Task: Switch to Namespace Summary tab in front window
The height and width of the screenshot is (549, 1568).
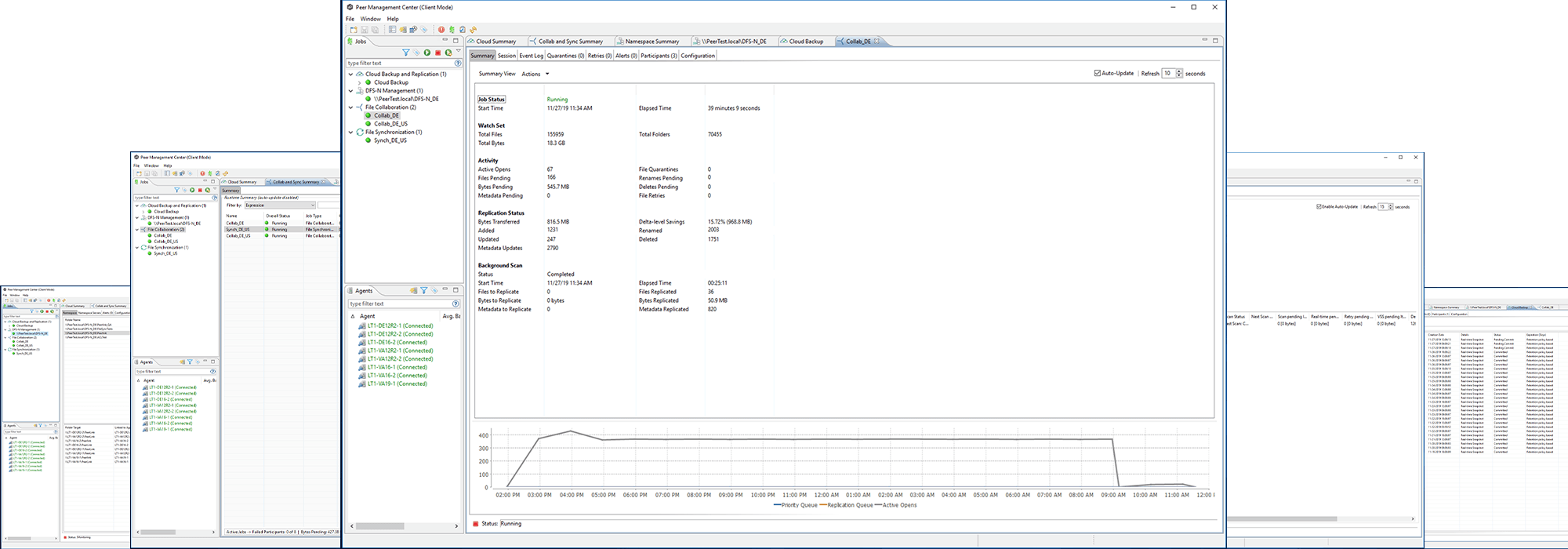Action: click(652, 41)
